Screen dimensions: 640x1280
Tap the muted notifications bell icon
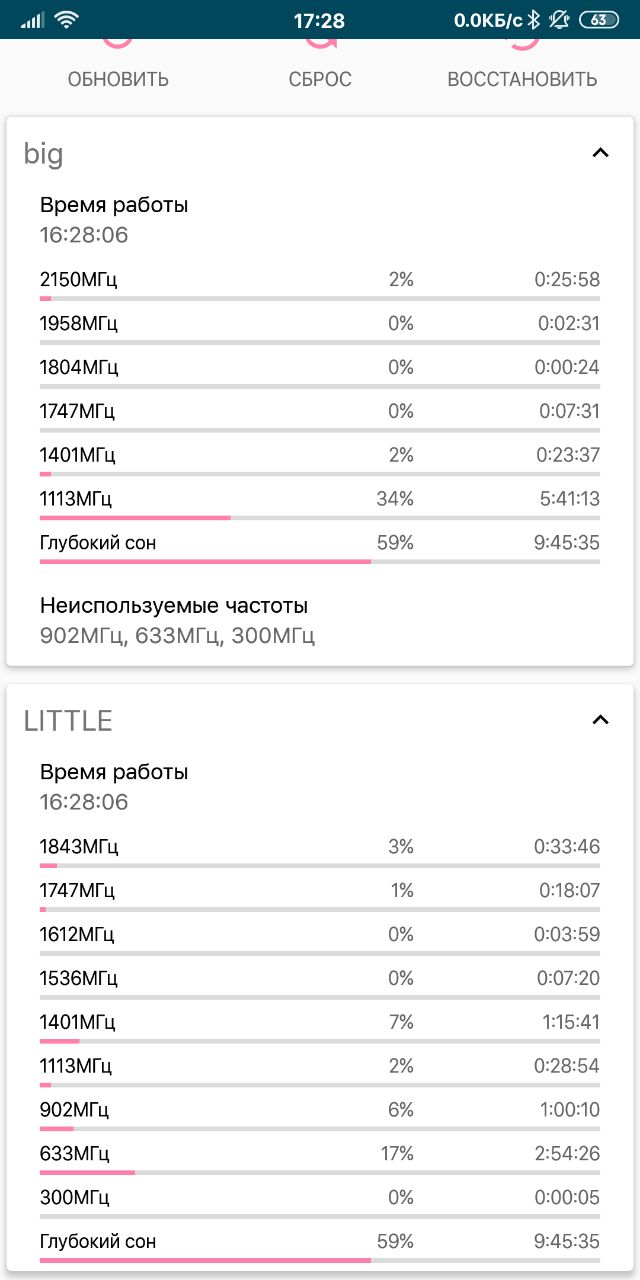[559, 19]
